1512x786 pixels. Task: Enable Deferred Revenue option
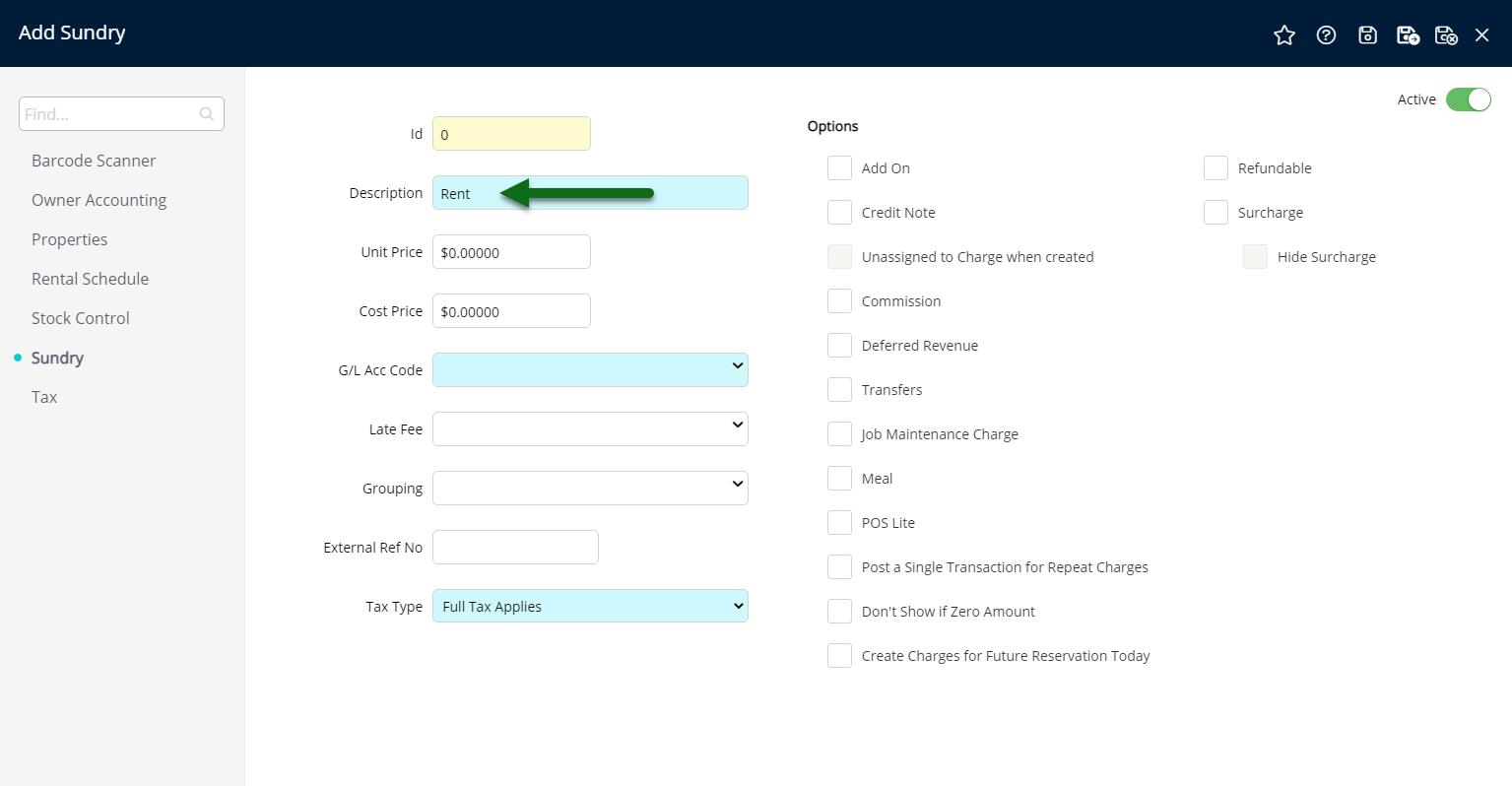(839, 346)
